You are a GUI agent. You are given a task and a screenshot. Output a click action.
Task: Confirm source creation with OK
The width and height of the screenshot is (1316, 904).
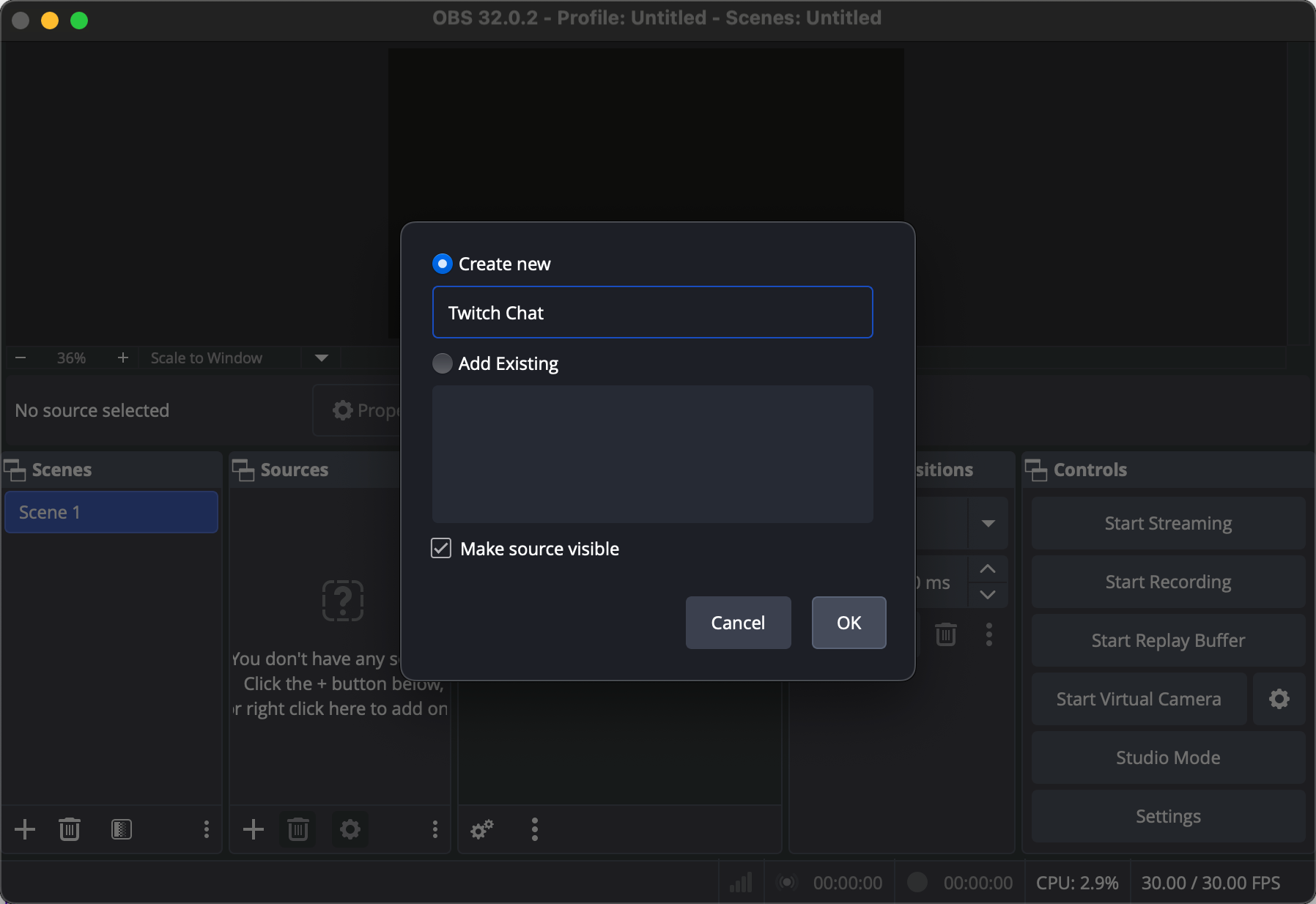[x=849, y=623]
